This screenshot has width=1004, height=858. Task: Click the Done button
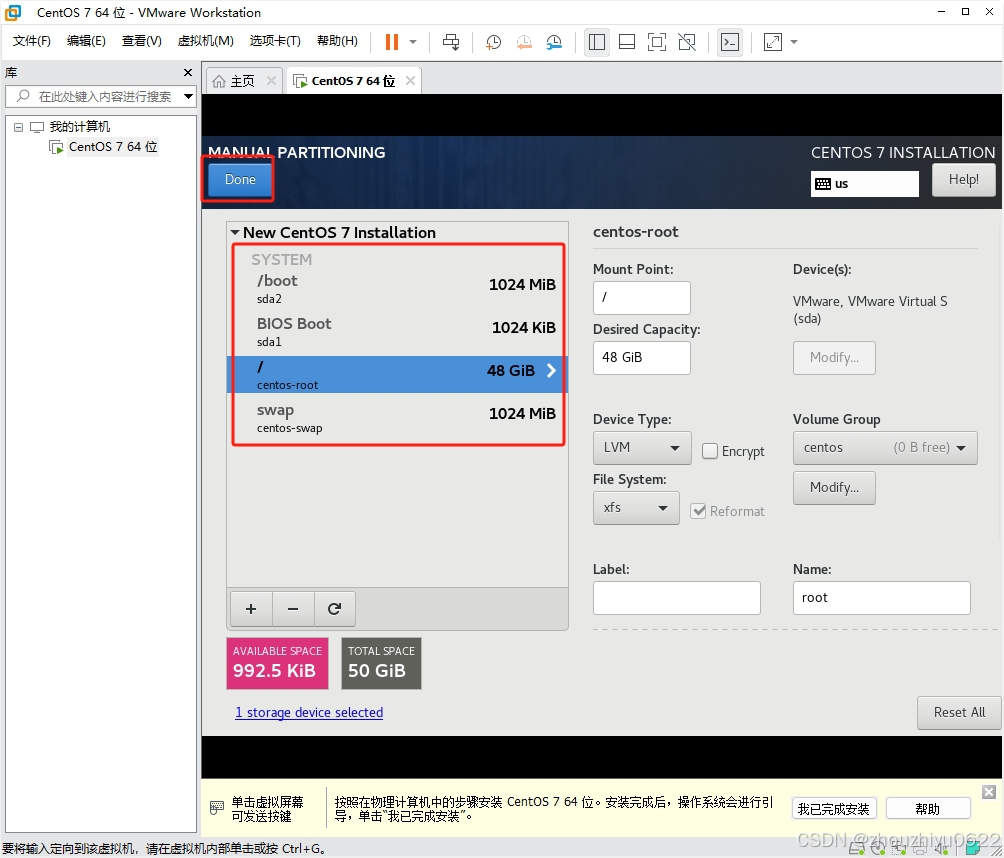pos(240,179)
